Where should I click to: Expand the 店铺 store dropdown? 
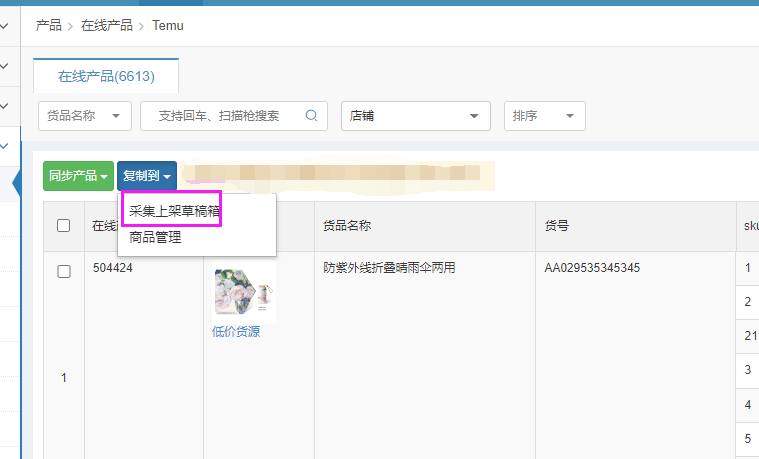415,116
